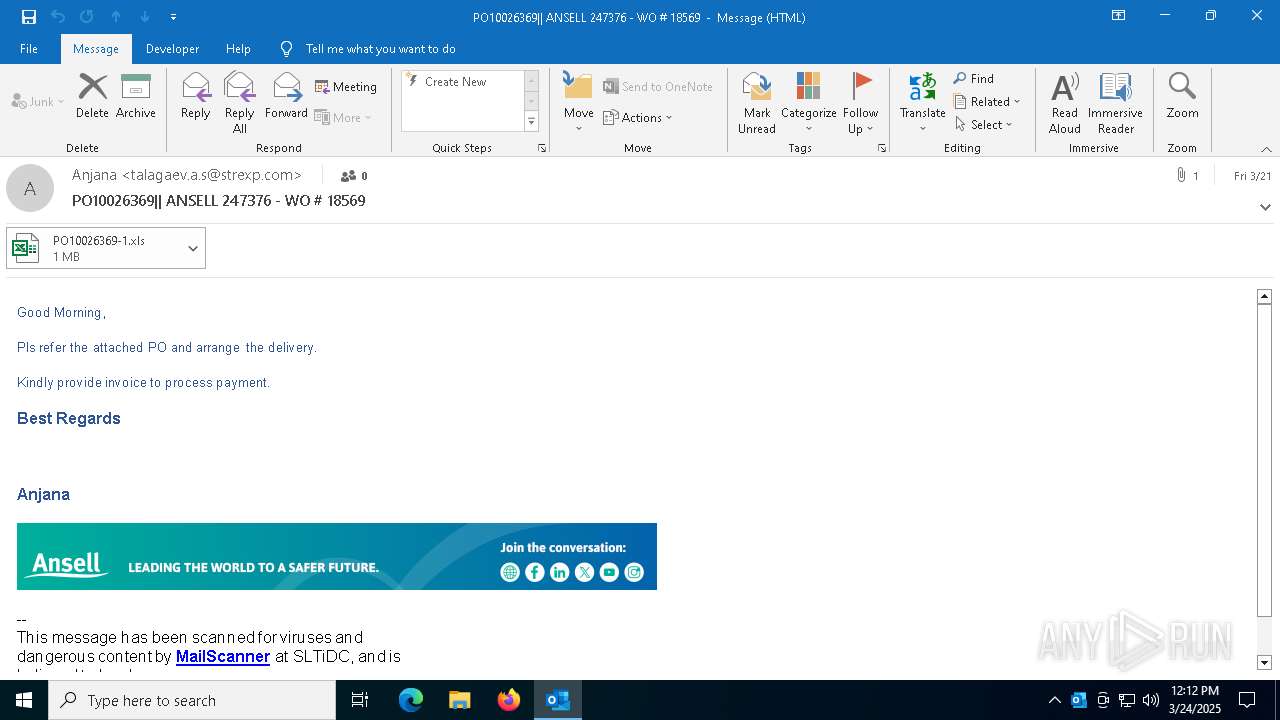Launch Firefox from the taskbar
1280x720 pixels.
pos(509,700)
